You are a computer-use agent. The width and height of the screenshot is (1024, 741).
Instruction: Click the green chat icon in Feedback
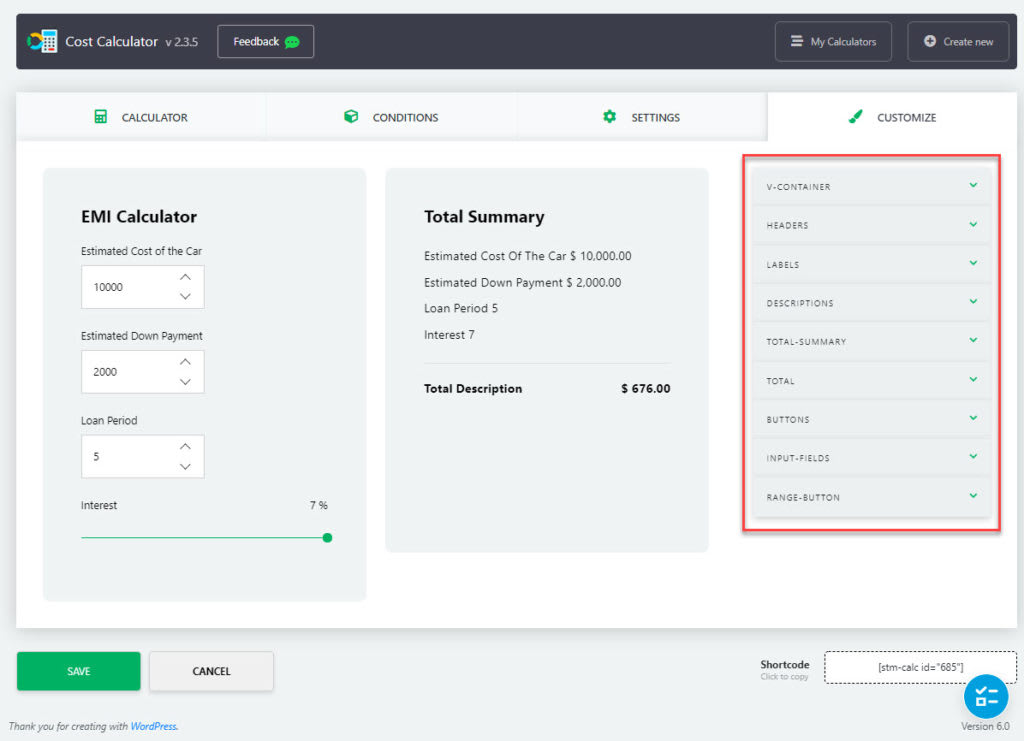point(292,42)
